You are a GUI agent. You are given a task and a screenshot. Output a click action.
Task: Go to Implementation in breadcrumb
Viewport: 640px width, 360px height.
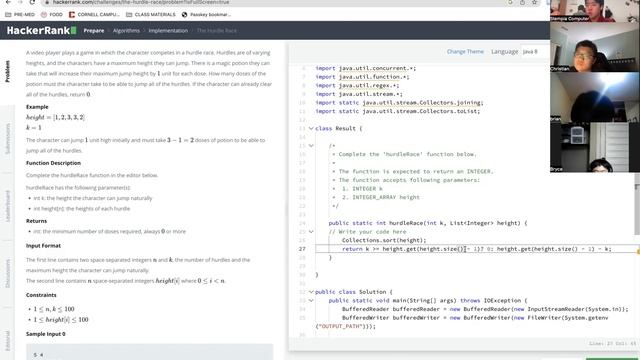[x=168, y=31]
